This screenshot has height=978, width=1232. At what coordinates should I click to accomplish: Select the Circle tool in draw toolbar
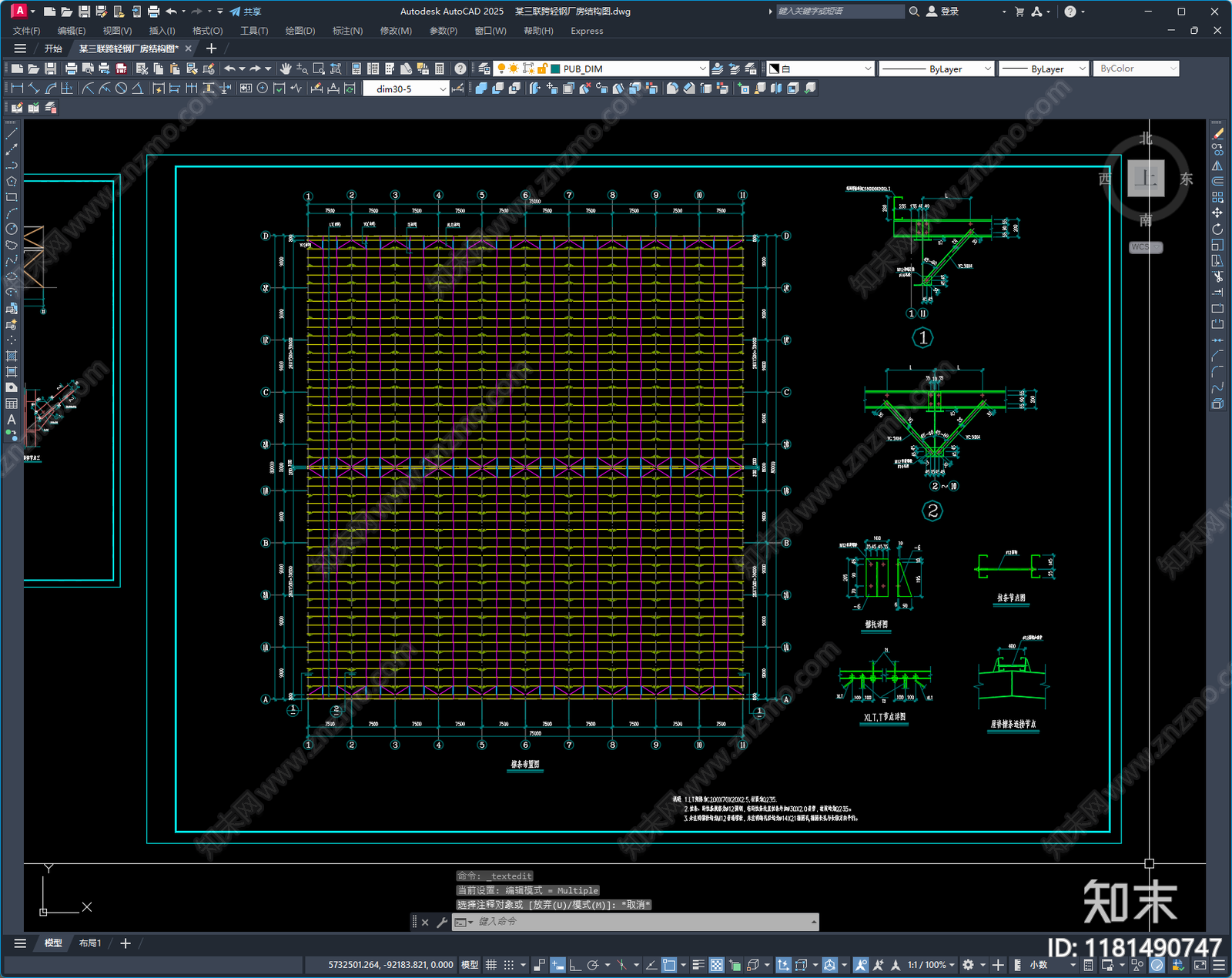tap(12, 229)
